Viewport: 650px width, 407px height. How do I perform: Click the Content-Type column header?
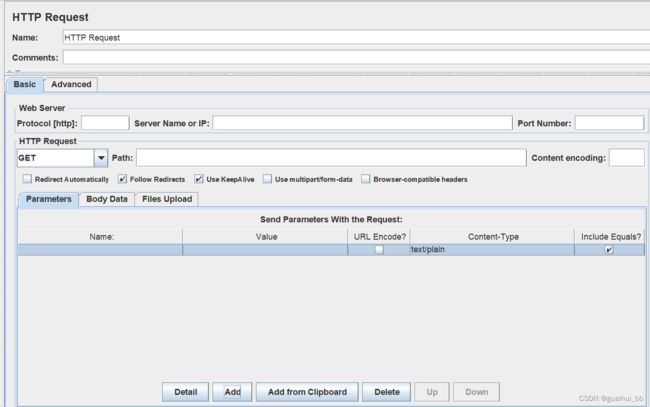[x=492, y=237]
